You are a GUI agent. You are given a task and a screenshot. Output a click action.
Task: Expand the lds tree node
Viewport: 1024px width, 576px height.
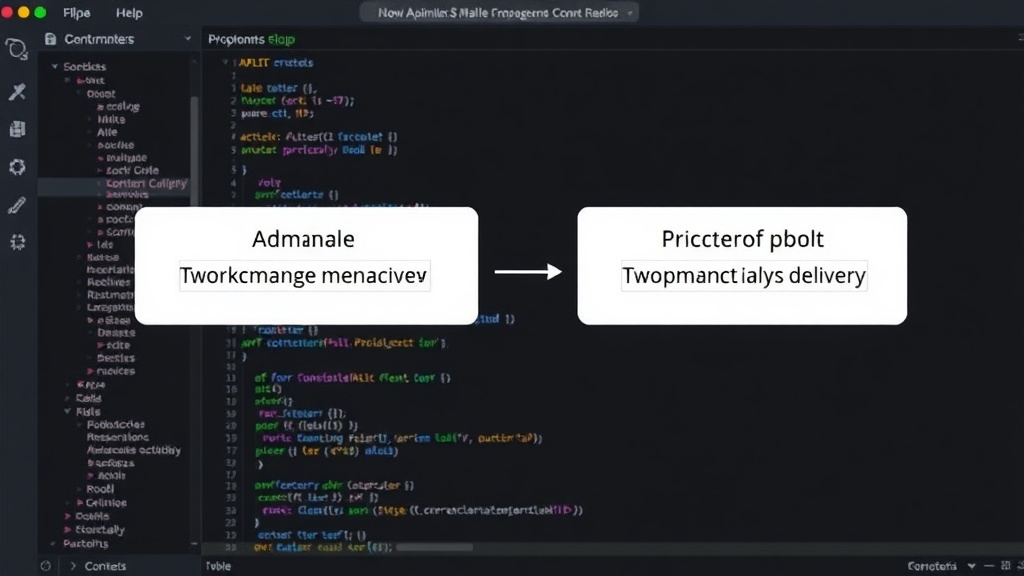pyautogui.click(x=90, y=245)
